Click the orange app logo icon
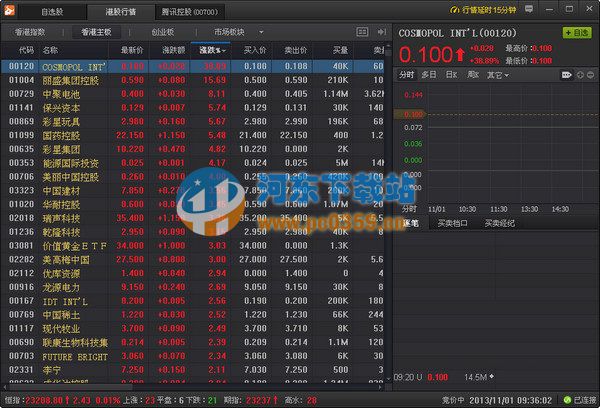600x408 pixels. click(x=9, y=10)
